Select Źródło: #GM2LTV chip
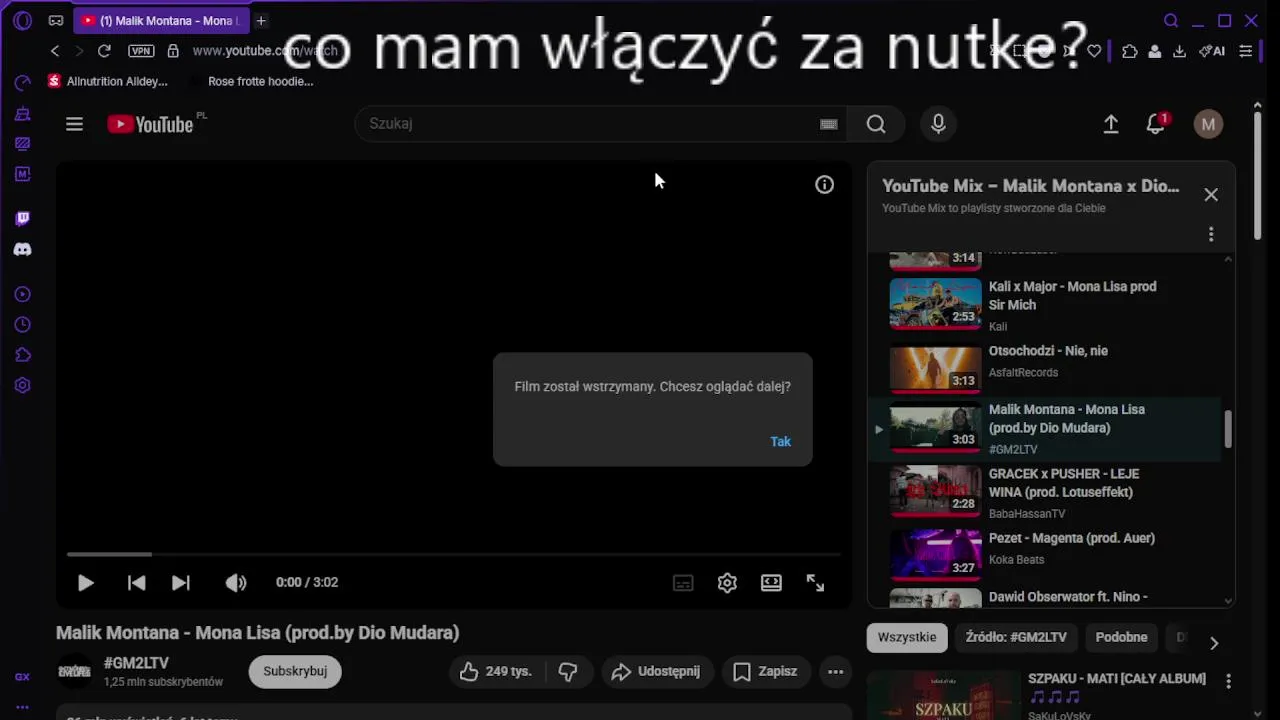1280x720 pixels. [x=1016, y=638]
